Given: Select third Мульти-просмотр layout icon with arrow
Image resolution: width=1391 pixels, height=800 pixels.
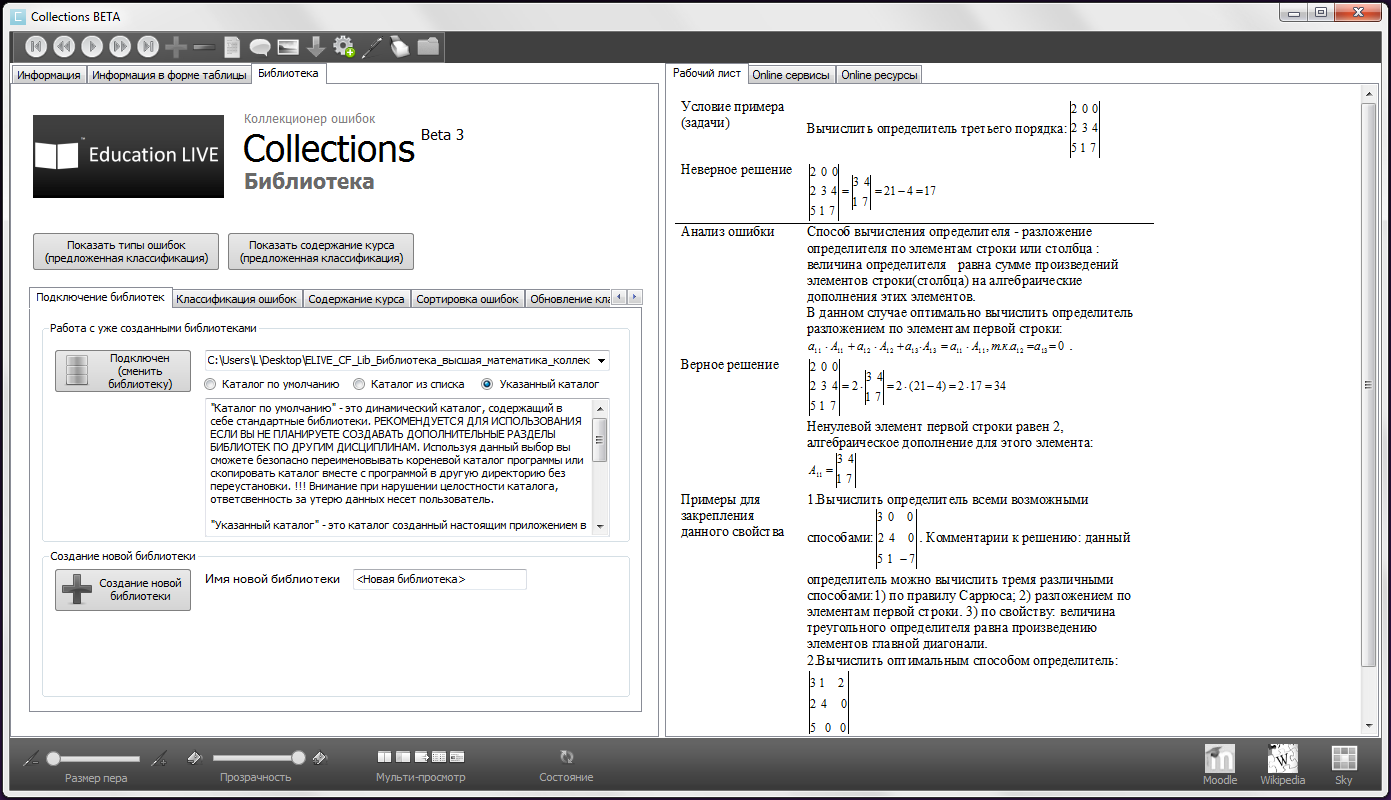Looking at the screenshot, I should tap(421, 757).
